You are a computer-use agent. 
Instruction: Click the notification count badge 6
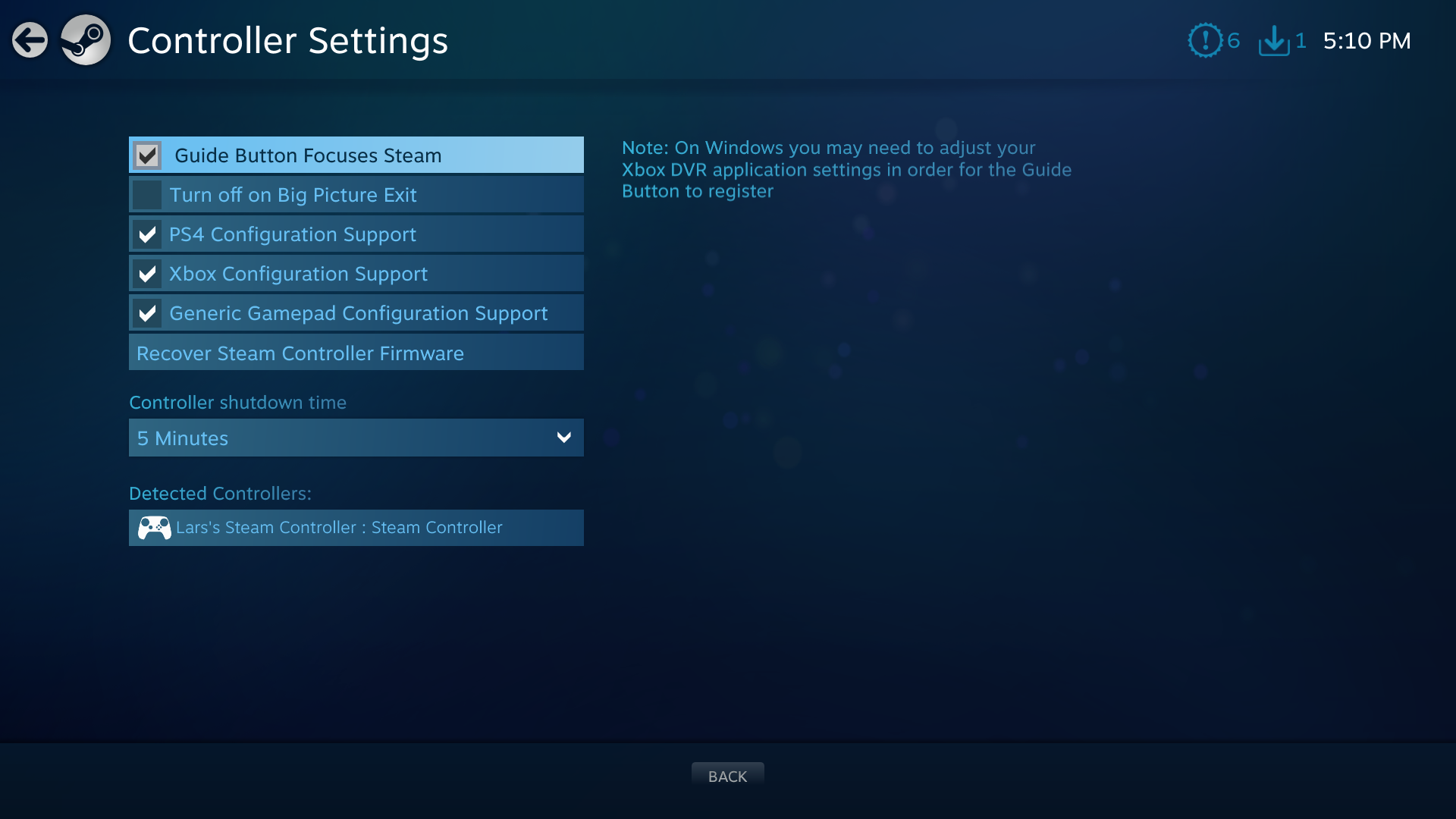tap(1233, 40)
